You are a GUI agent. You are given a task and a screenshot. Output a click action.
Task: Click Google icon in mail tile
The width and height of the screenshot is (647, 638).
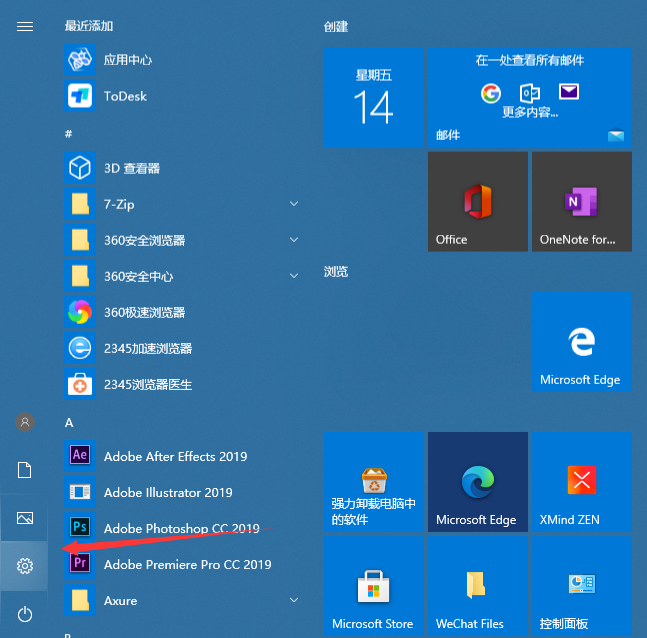tap(491, 93)
